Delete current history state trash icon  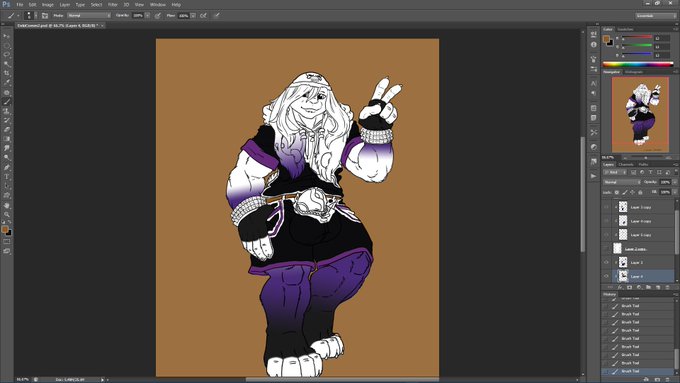pyautogui.click(x=668, y=379)
